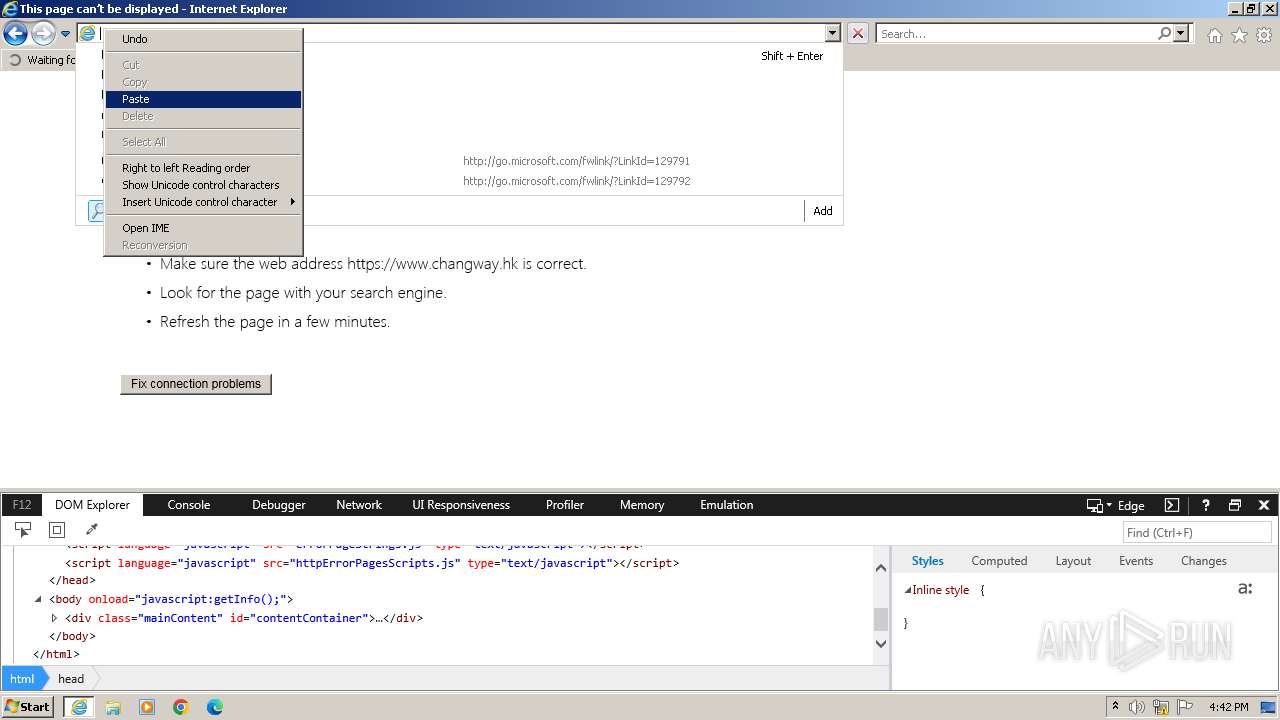The image size is (1280, 720).
Task: Click the search magnifier in the Search box
Action: [x=1164, y=33]
